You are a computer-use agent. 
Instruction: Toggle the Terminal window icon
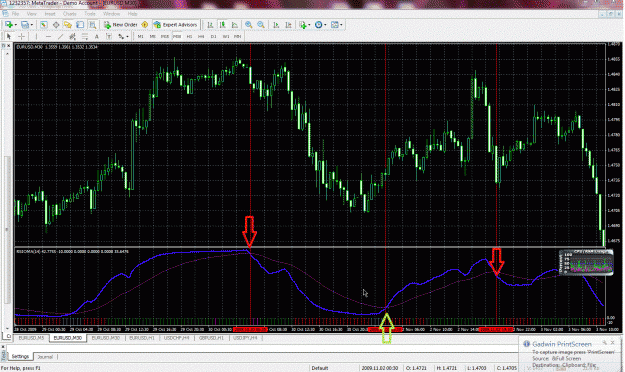80,25
